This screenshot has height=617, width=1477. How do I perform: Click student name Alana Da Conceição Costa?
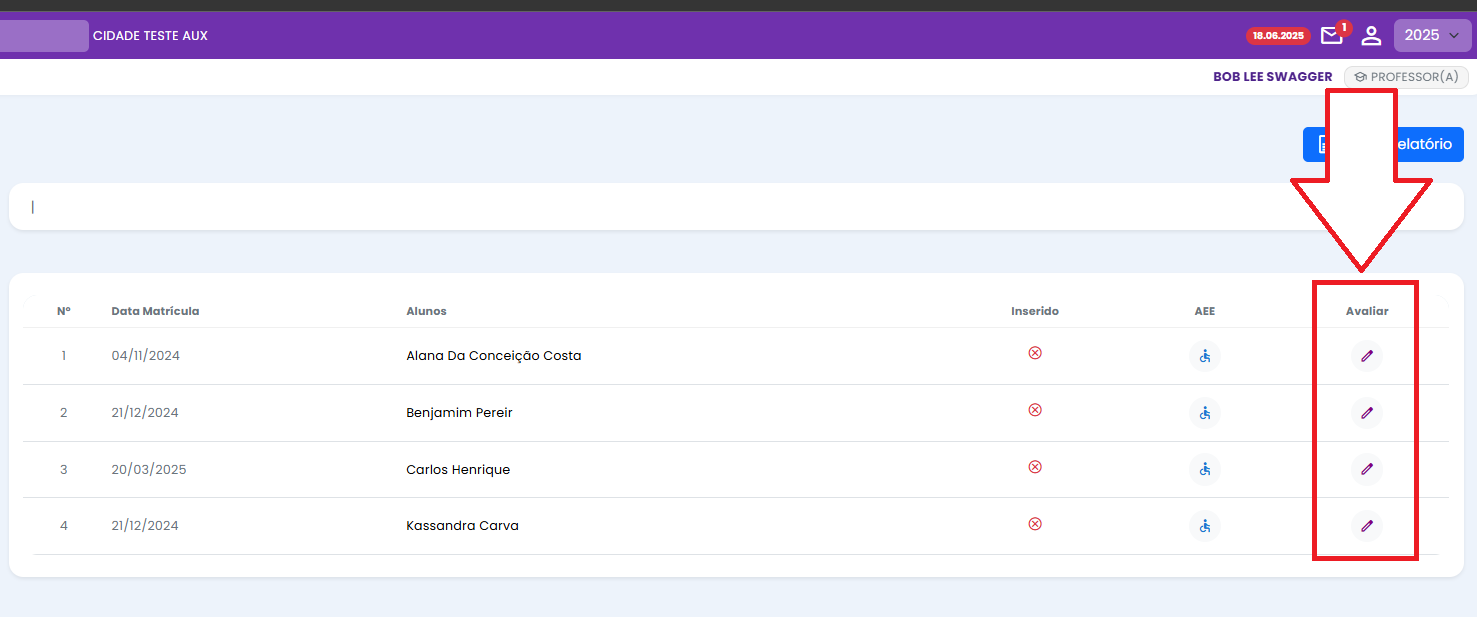tap(494, 356)
